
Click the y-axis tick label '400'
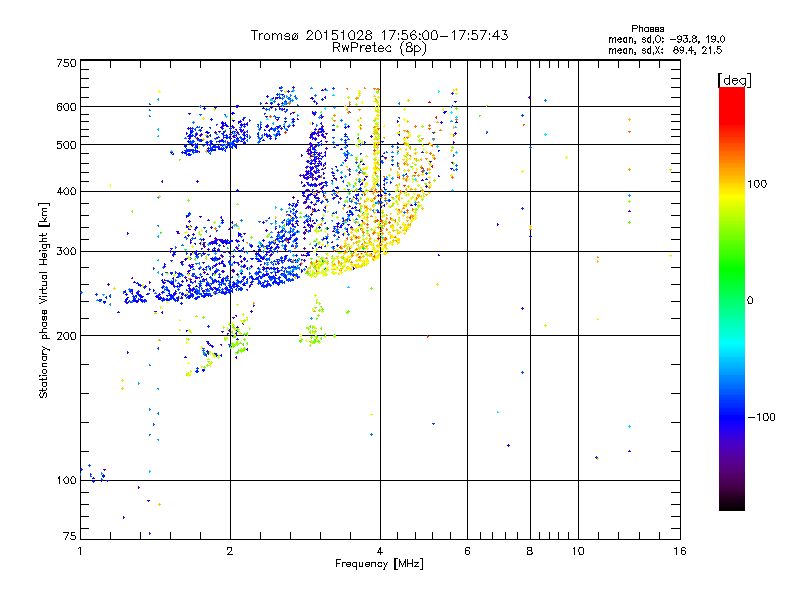[x=66, y=191]
